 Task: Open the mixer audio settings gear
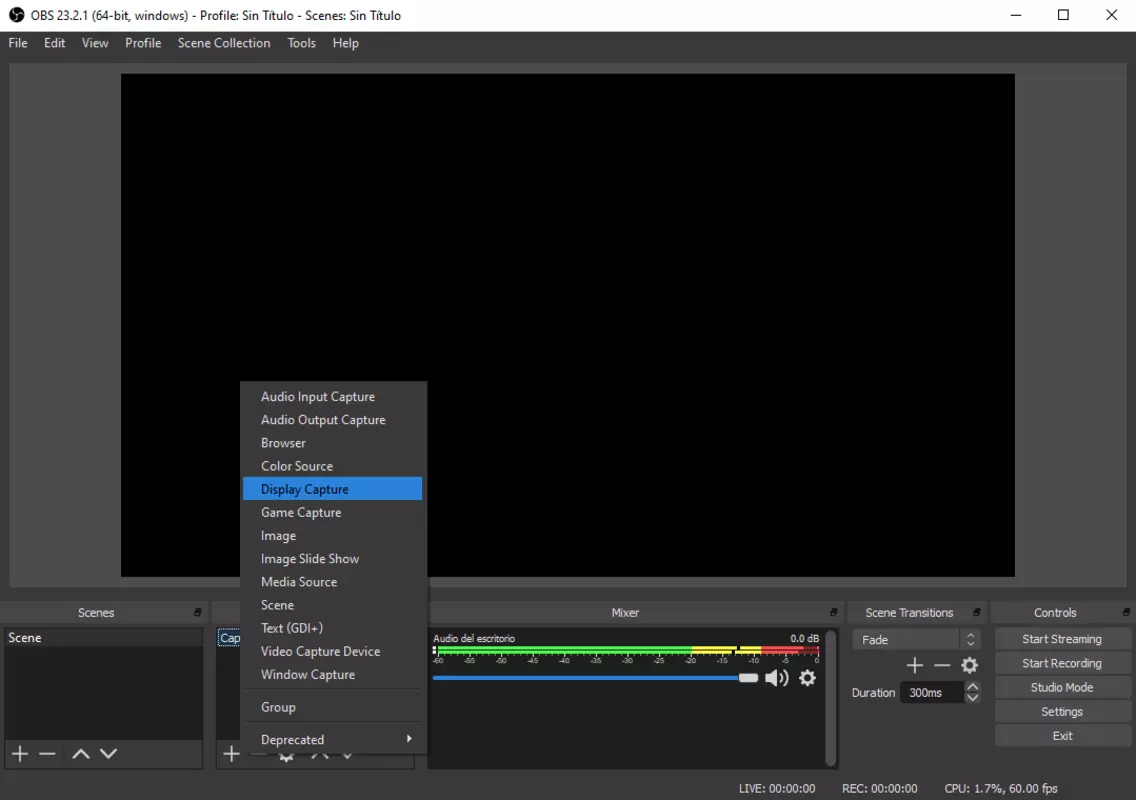pos(807,678)
